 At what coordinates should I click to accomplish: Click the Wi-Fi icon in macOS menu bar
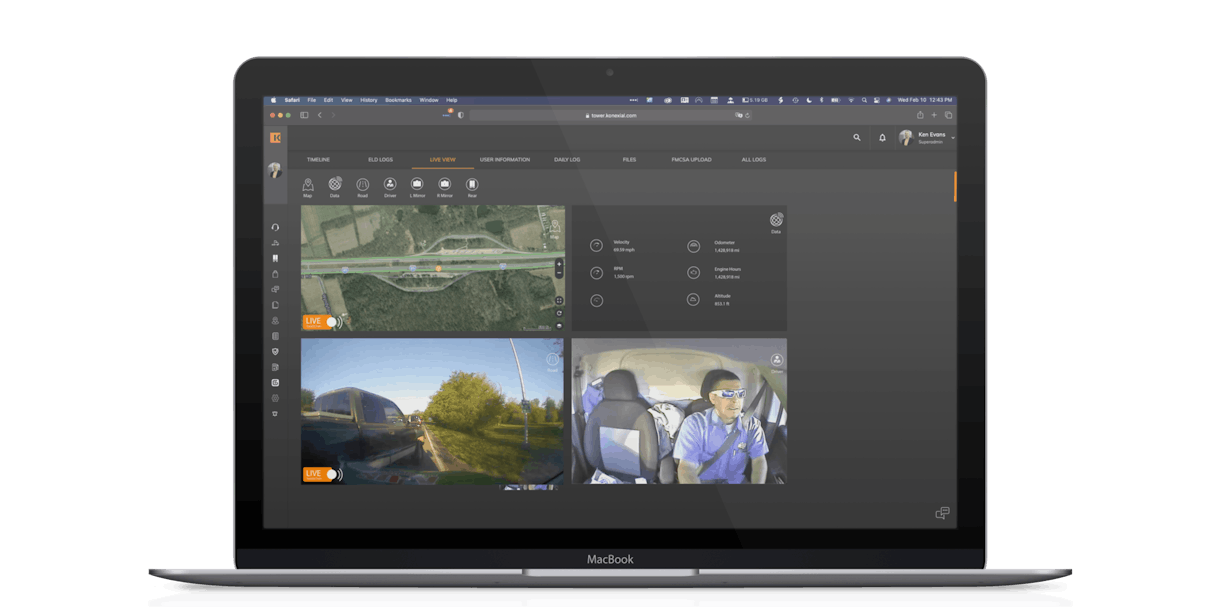pyautogui.click(x=851, y=100)
